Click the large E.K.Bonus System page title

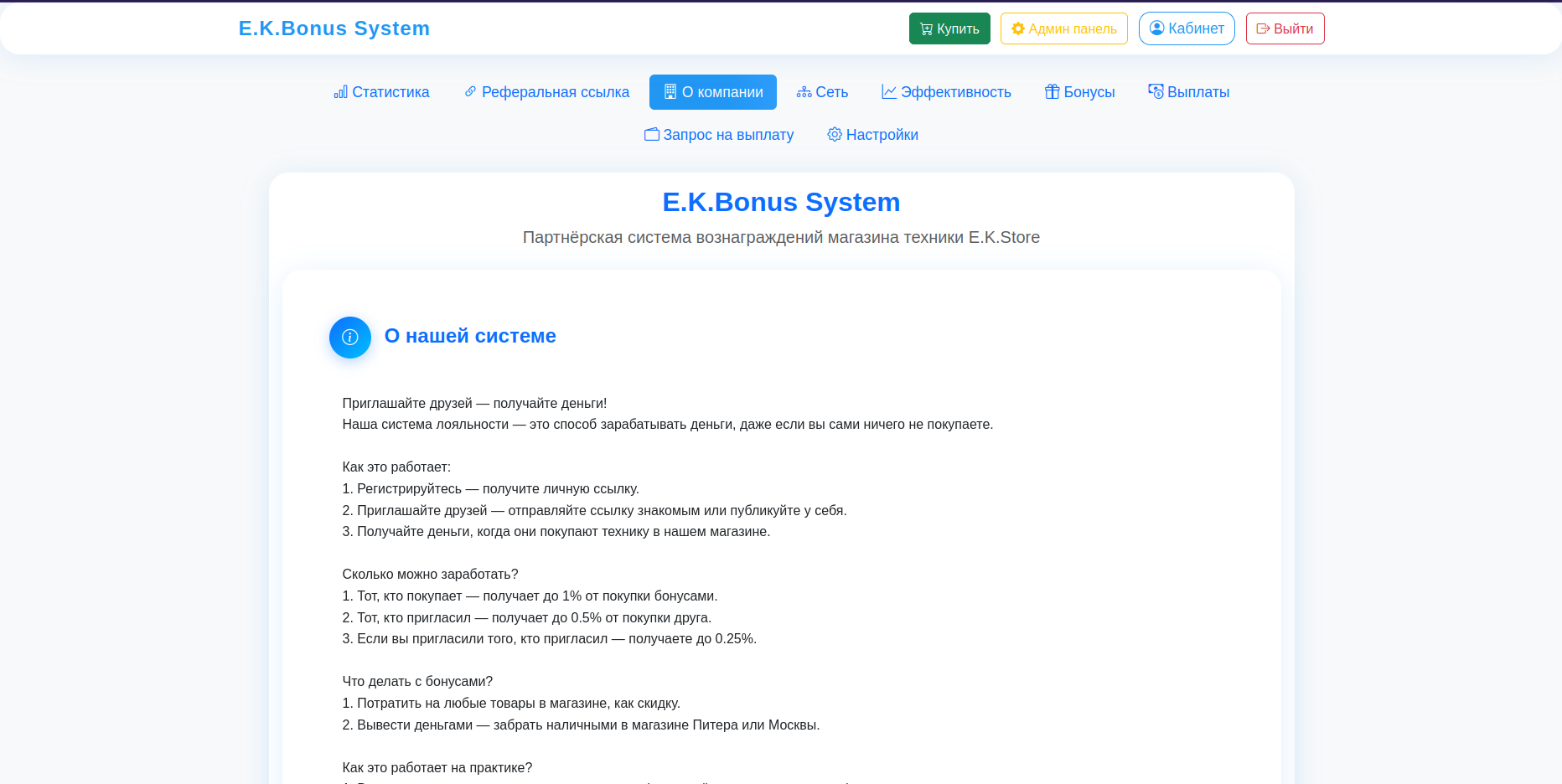click(x=781, y=202)
